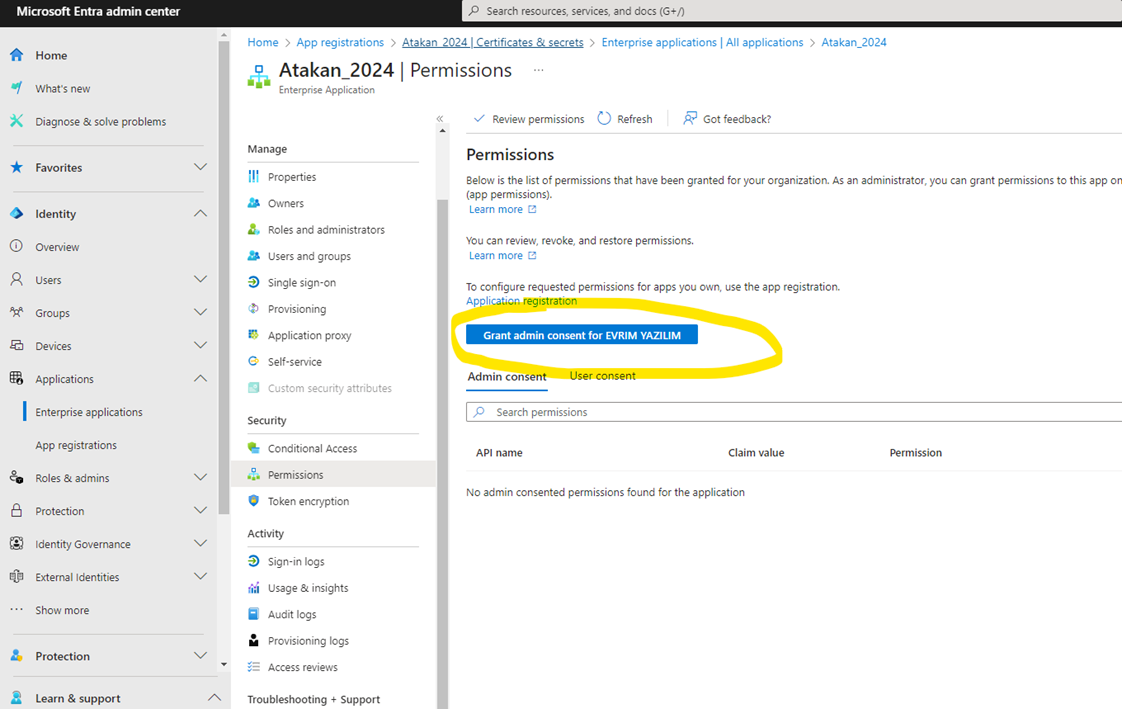Expand the Devices chevron

click(200, 346)
